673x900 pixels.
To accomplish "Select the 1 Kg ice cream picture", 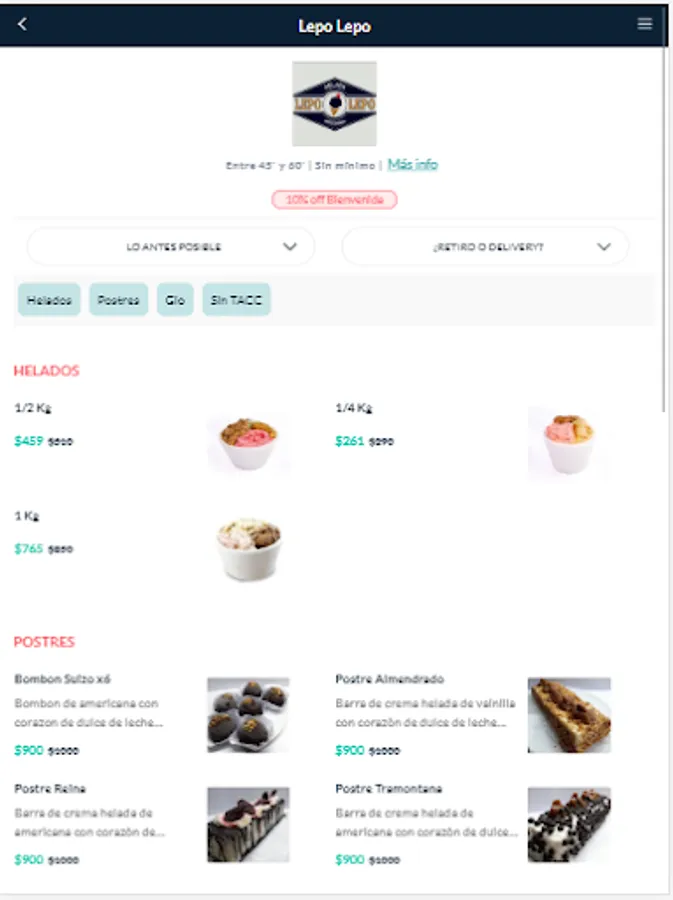I will (x=248, y=549).
